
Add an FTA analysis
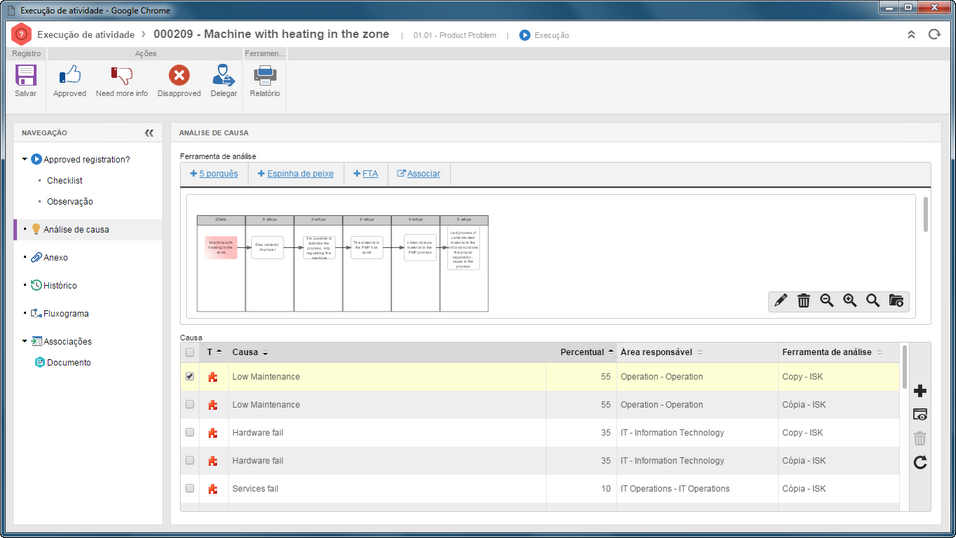tap(366, 174)
